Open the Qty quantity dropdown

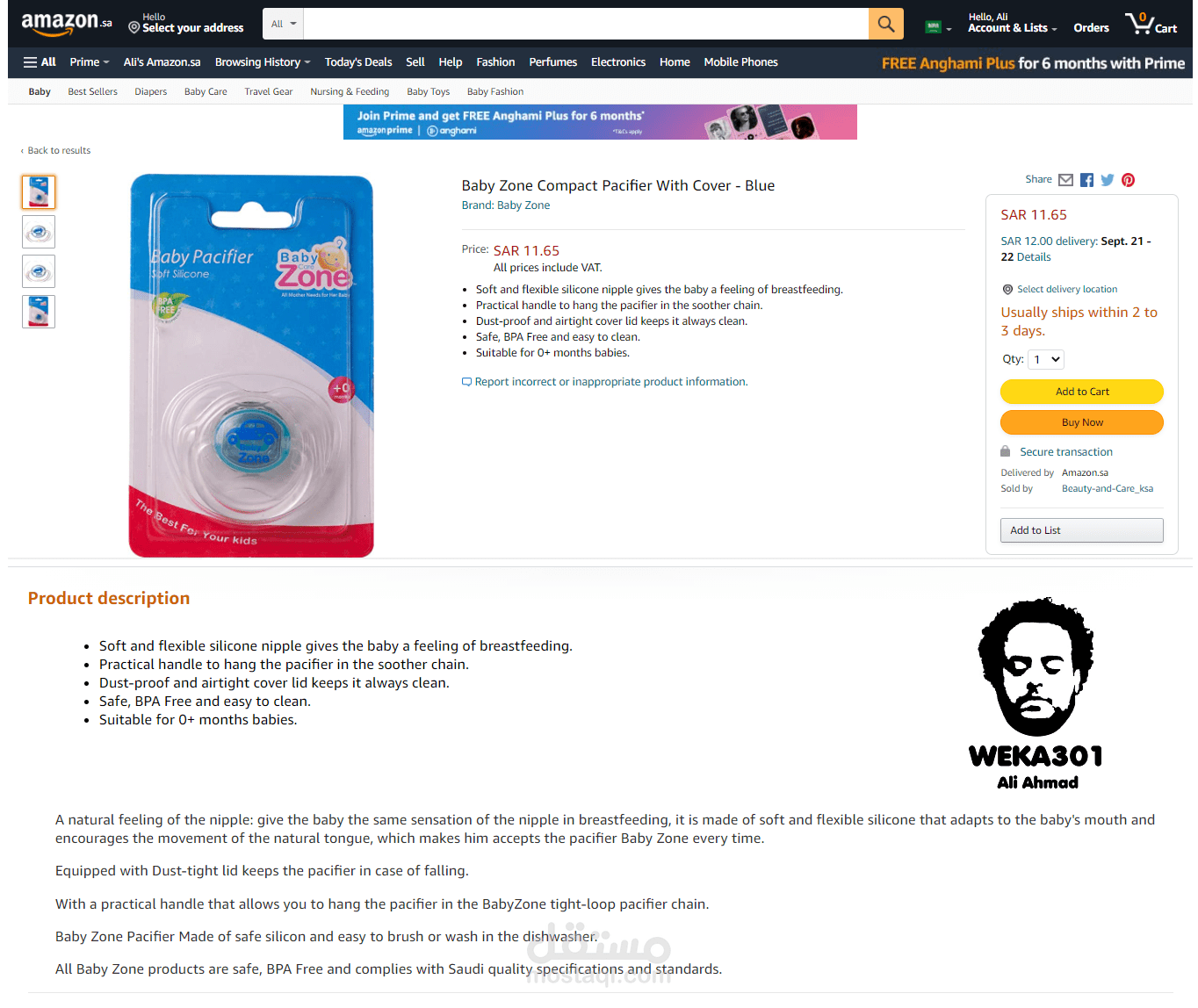click(x=1046, y=359)
